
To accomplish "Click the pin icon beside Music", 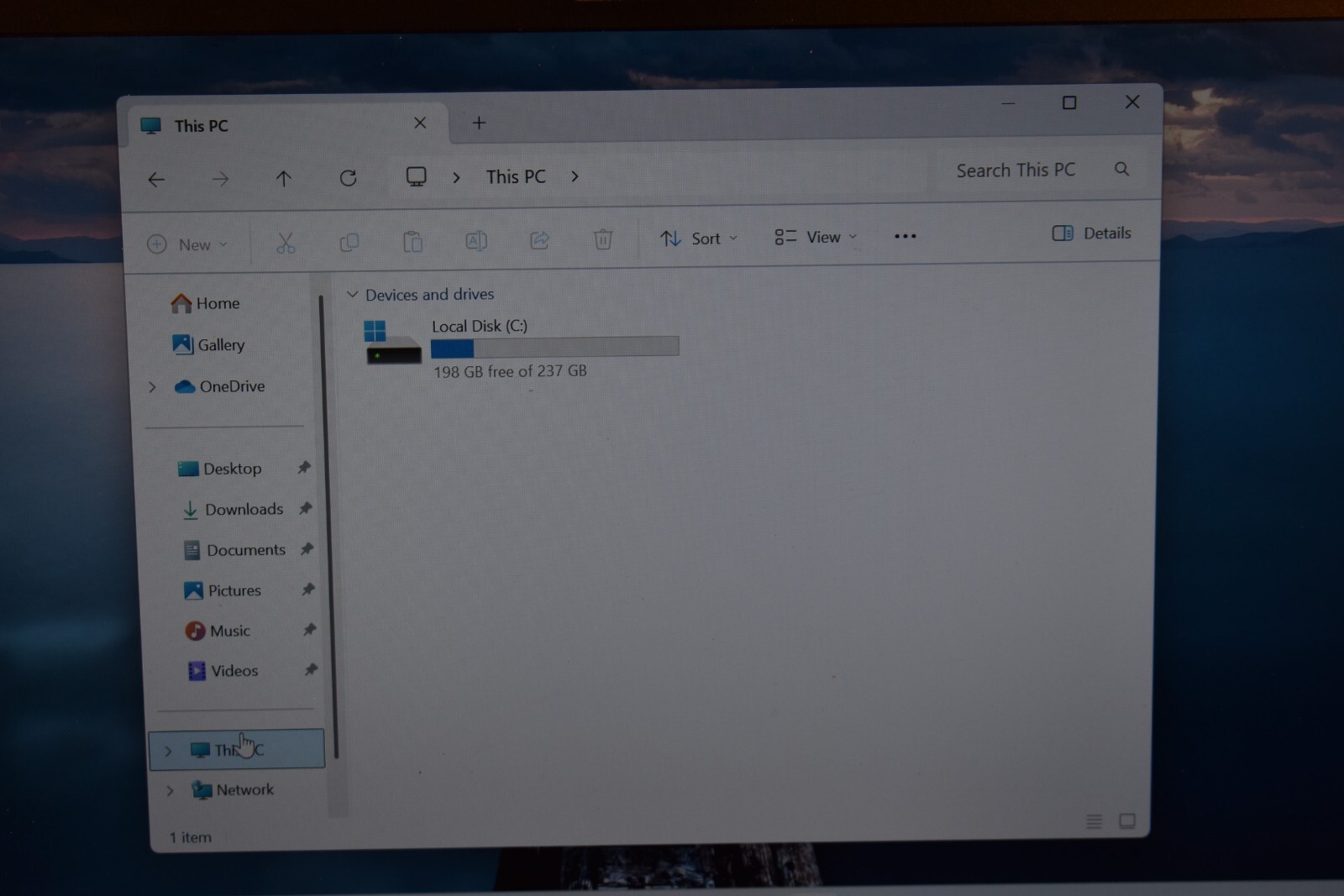I will (309, 629).
